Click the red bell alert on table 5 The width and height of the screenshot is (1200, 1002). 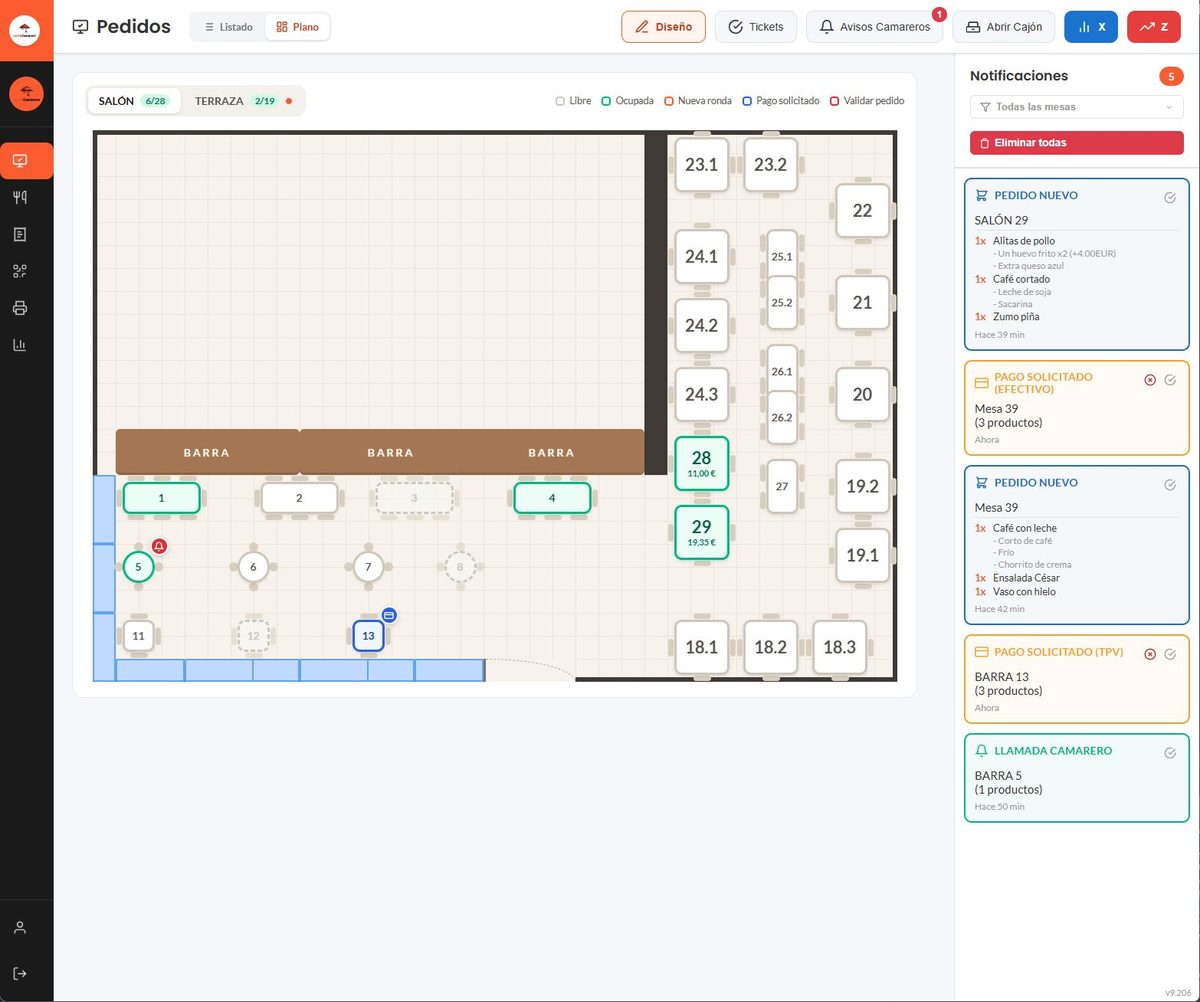(x=159, y=546)
